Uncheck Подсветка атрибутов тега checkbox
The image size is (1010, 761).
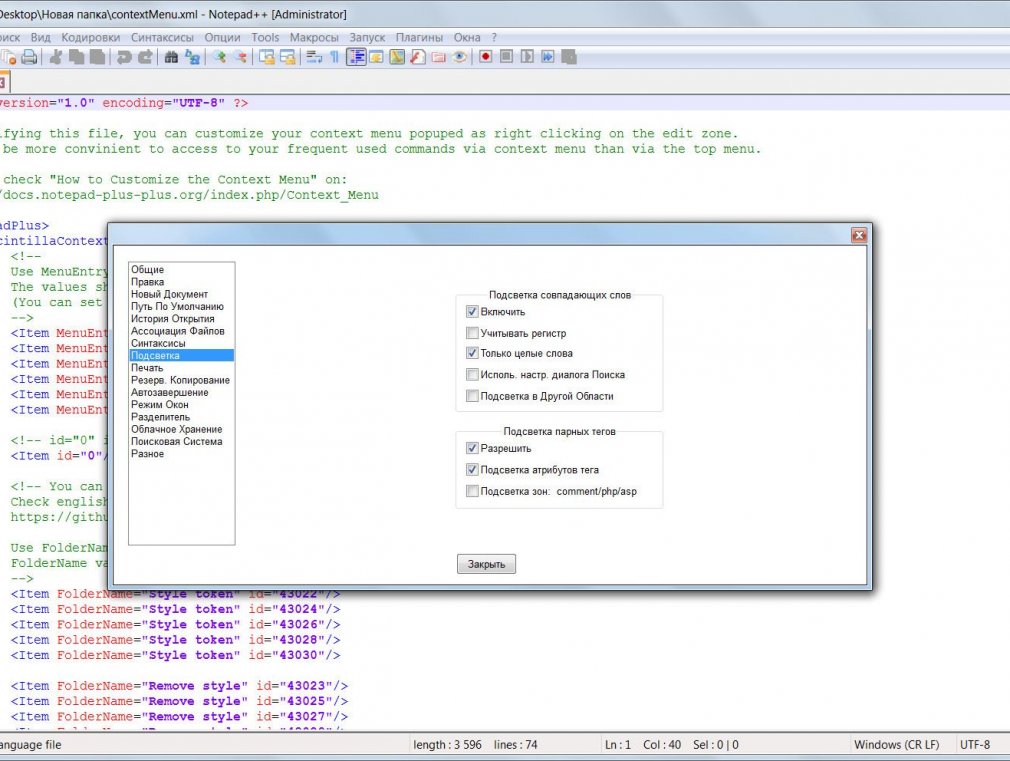[x=472, y=470]
